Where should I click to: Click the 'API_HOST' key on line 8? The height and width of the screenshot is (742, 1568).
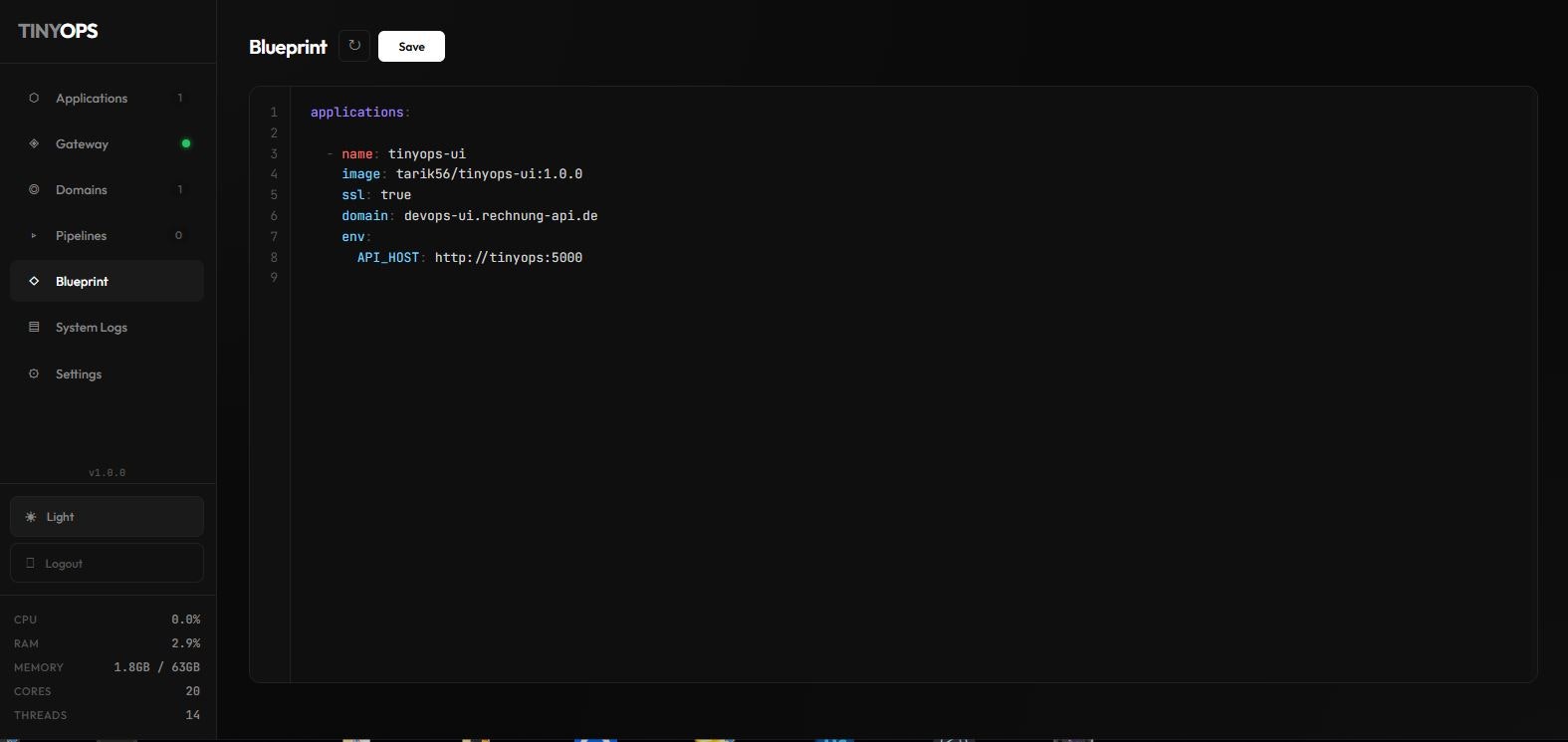[x=387, y=258]
